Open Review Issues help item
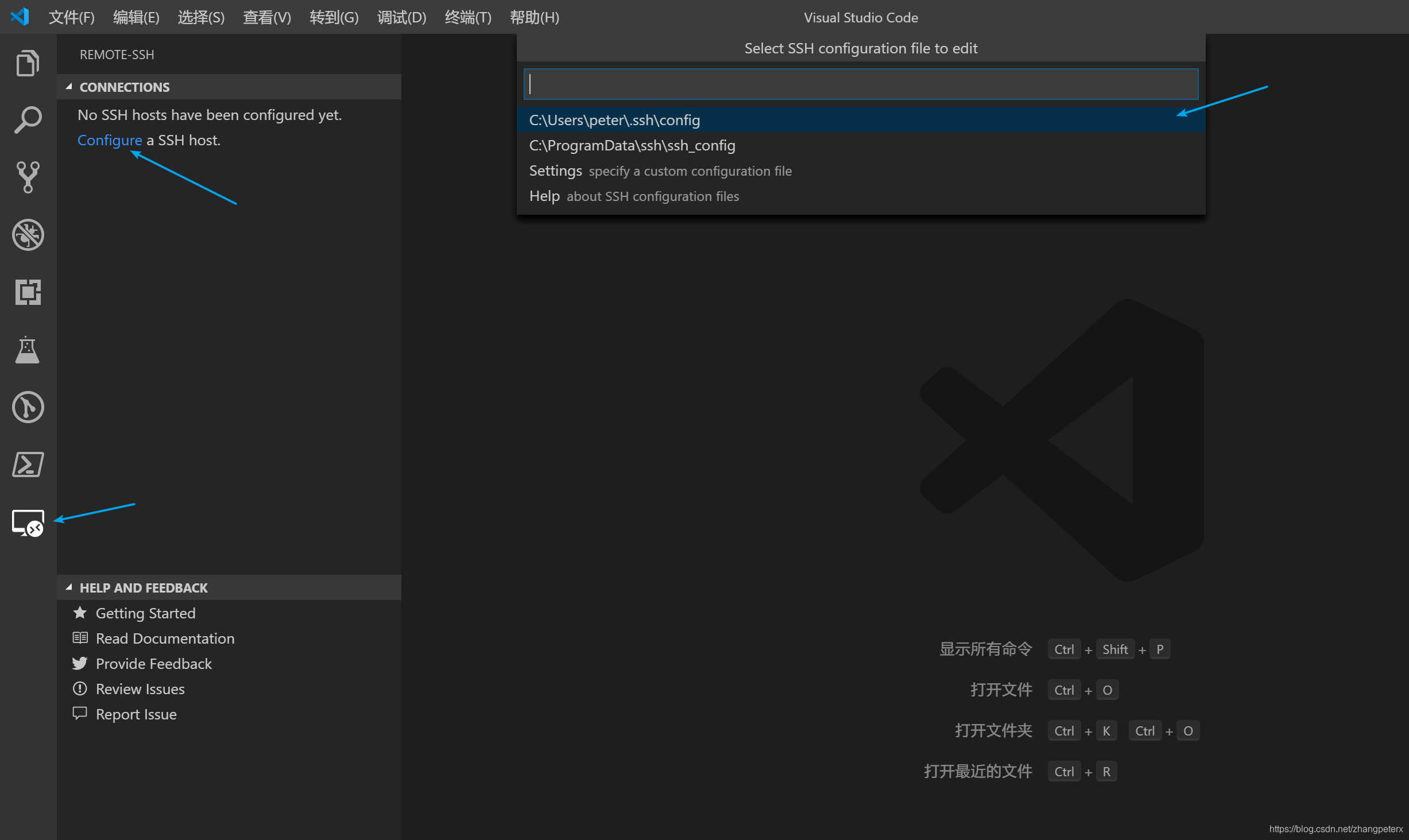The width and height of the screenshot is (1409, 840). [x=140, y=689]
